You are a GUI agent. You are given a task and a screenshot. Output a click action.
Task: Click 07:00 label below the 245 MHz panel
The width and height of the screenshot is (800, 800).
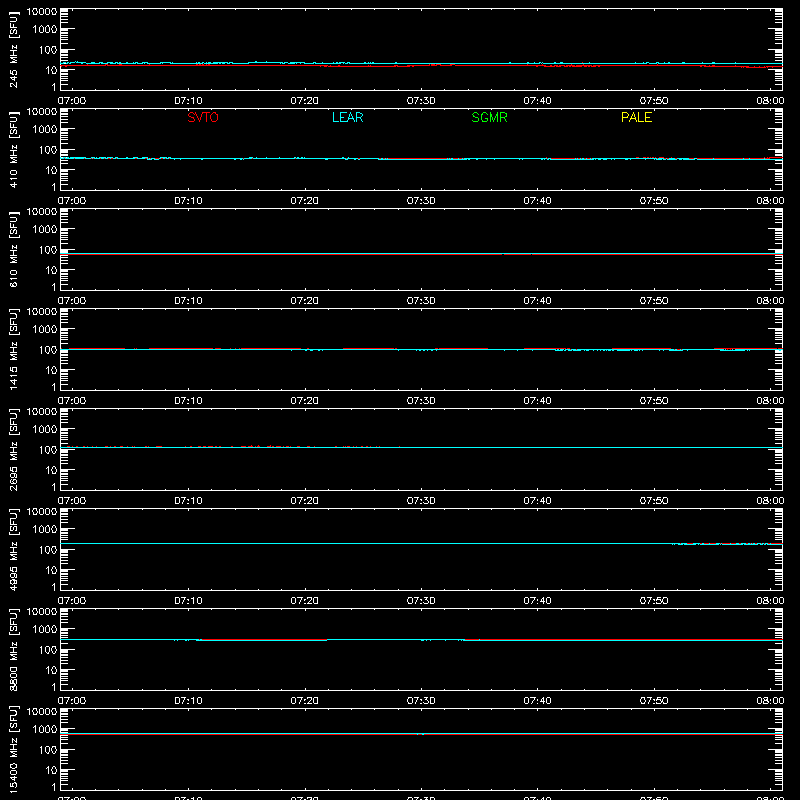coord(72,101)
